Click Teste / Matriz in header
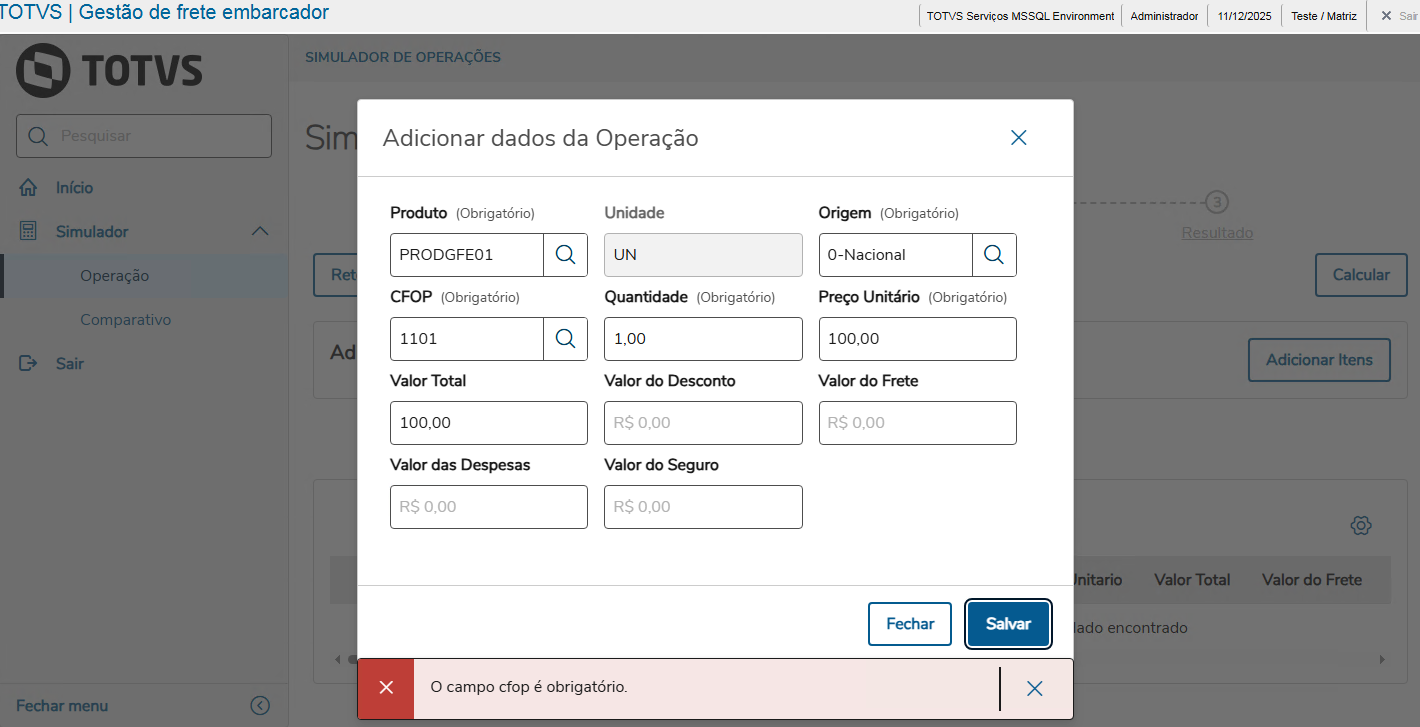Screen dimensions: 1420x727 click(1324, 16)
